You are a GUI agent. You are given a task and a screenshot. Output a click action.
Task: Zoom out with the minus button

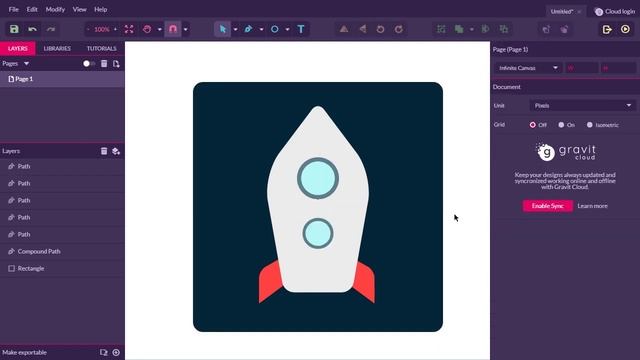88,29
